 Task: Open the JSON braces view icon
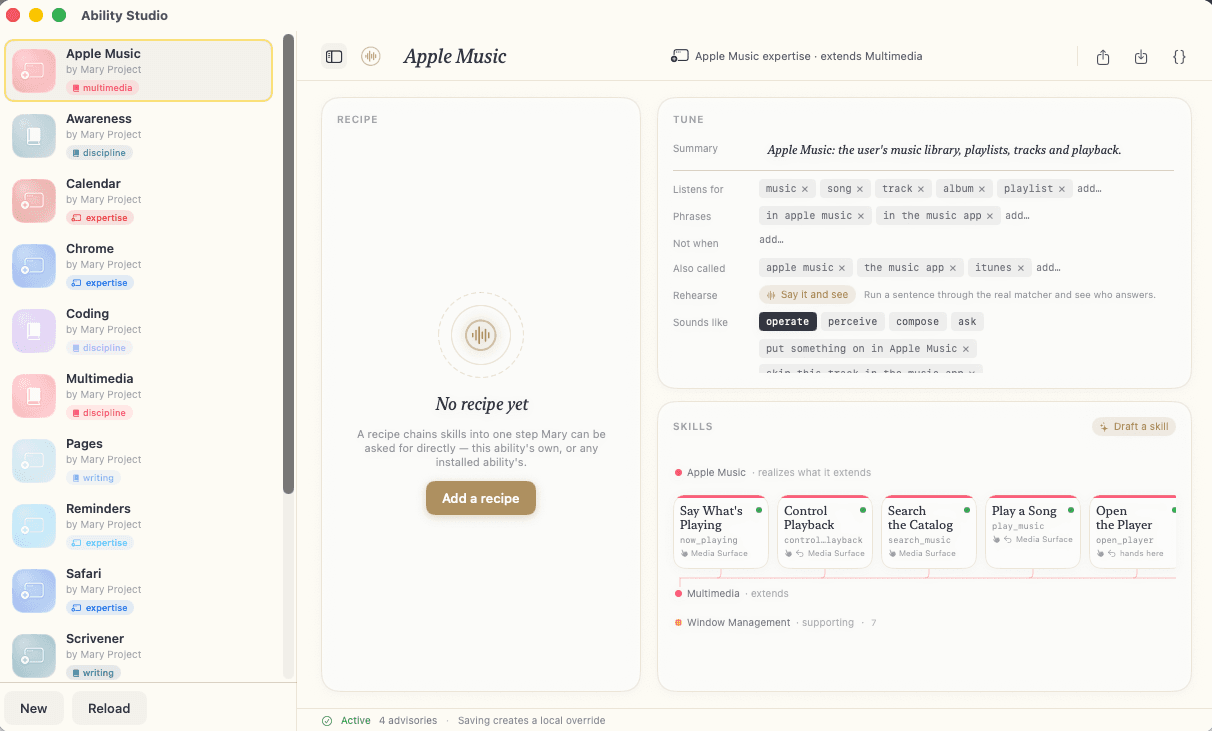tap(1179, 57)
